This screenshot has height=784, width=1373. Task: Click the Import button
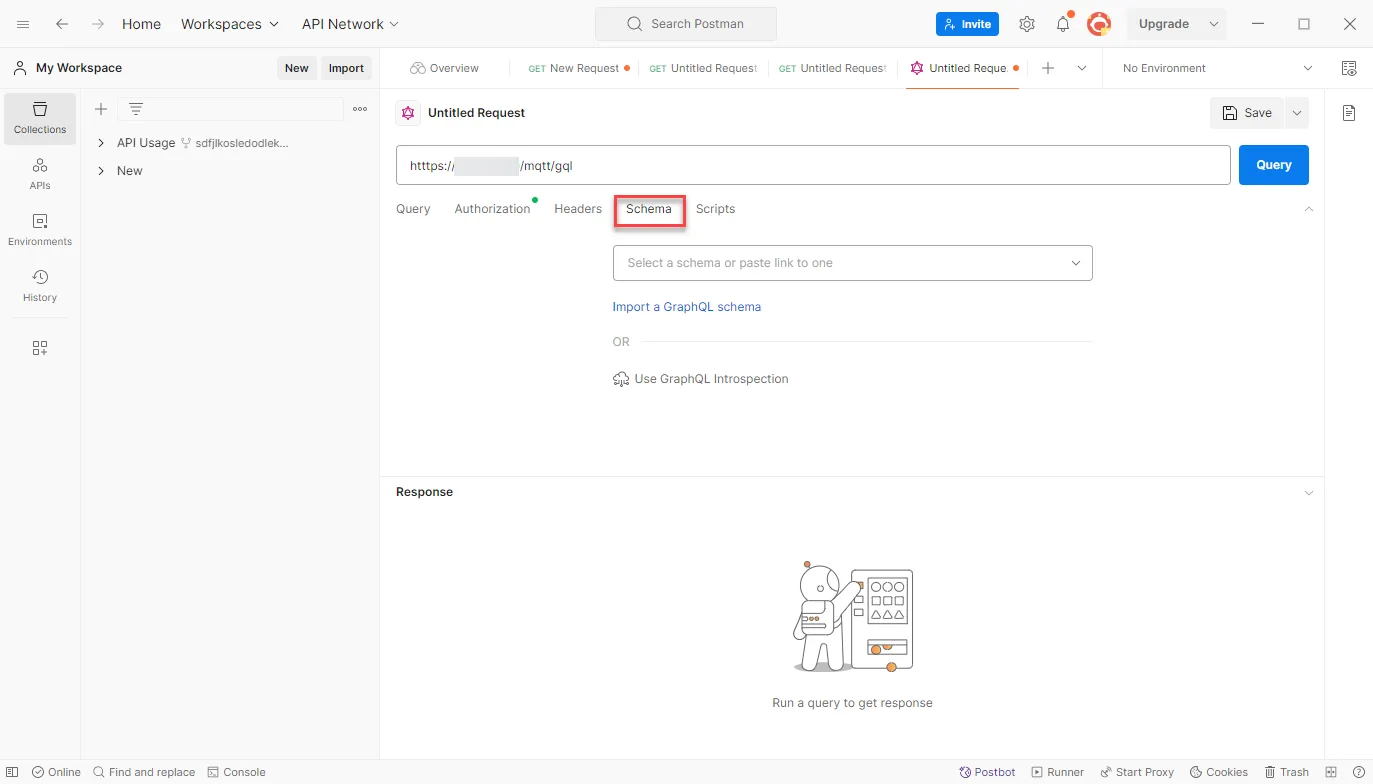tap(346, 68)
